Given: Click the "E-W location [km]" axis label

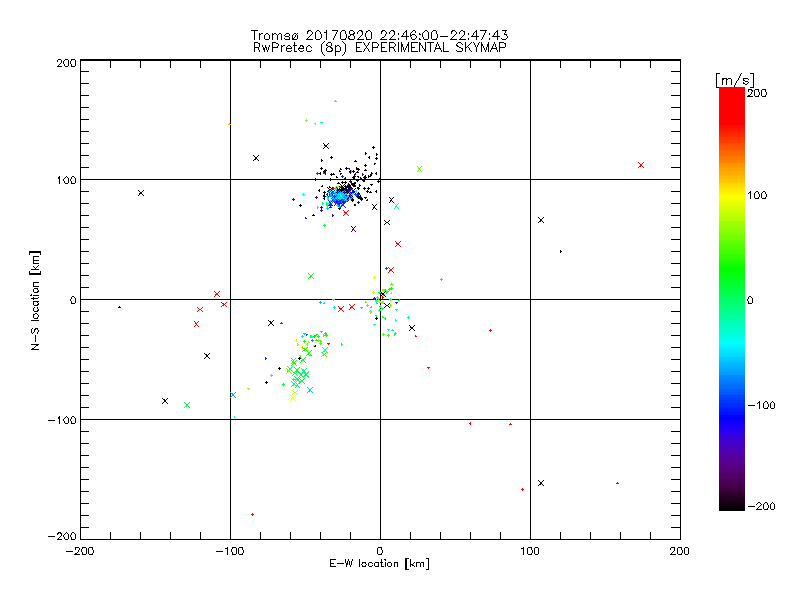Looking at the screenshot, I should coord(379,564).
